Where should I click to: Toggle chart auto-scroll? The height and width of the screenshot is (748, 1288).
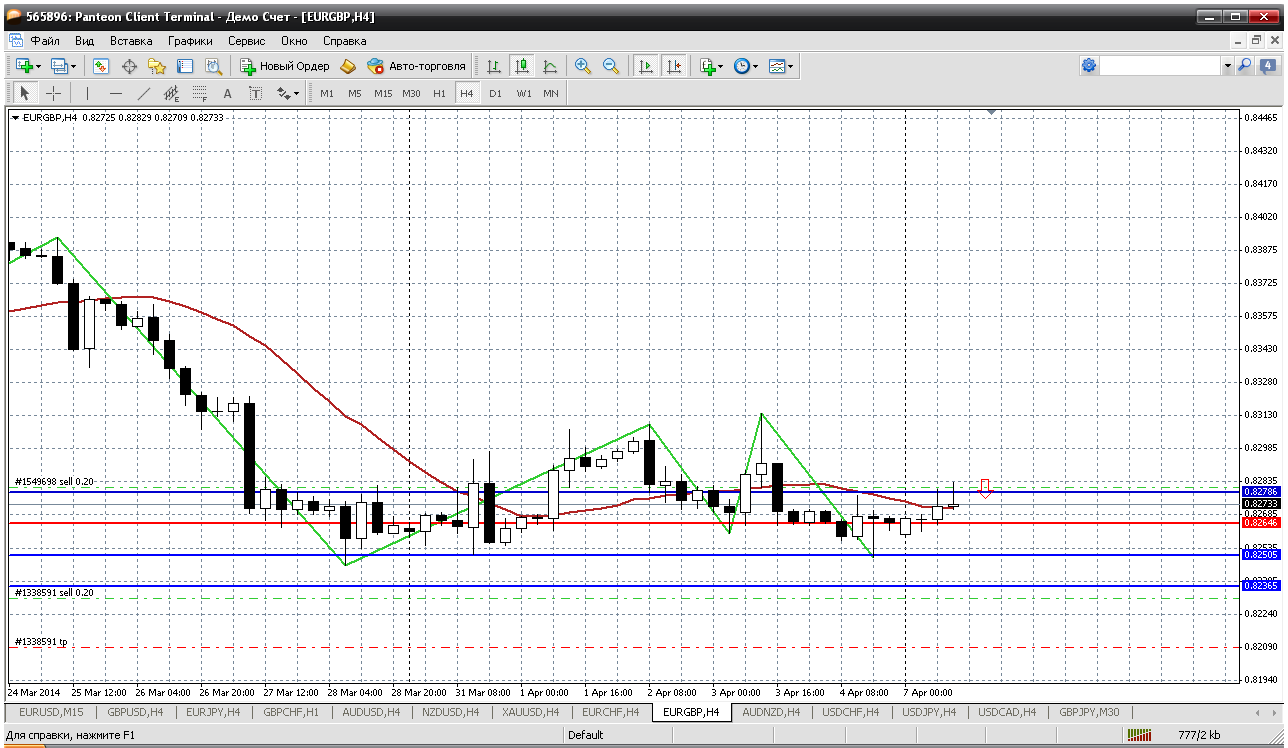(646, 66)
